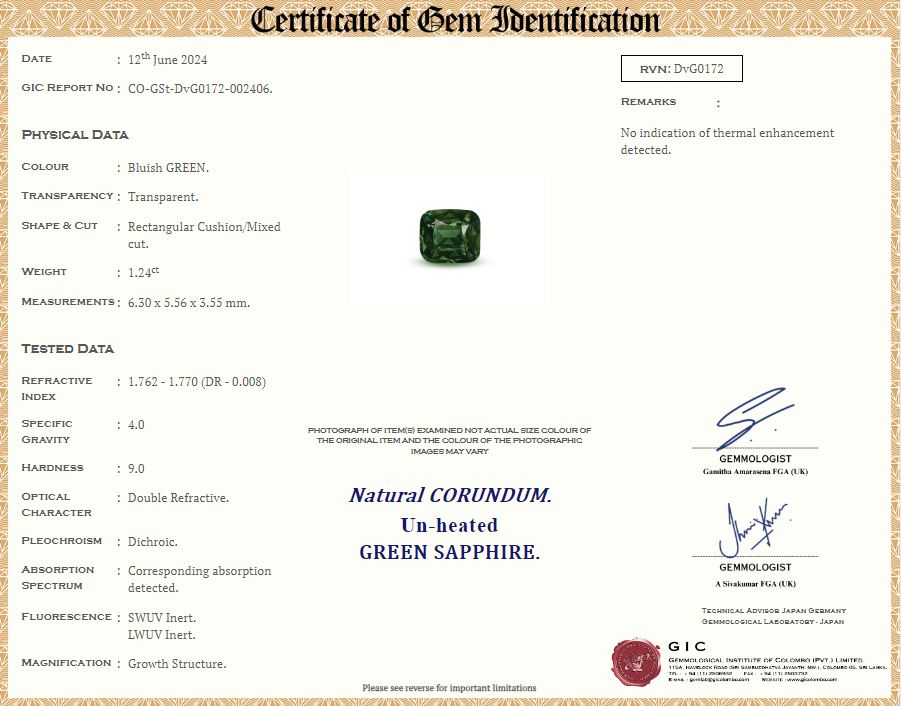Click the 'Please see reverse' limitations note
The height and width of the screenshot is (706, 901).
click(449, 688)
